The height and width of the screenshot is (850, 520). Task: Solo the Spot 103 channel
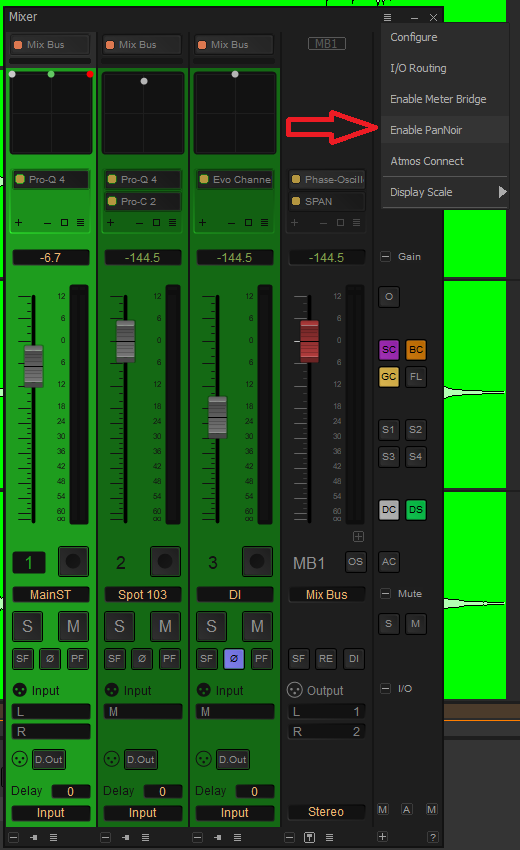(119, 627)
